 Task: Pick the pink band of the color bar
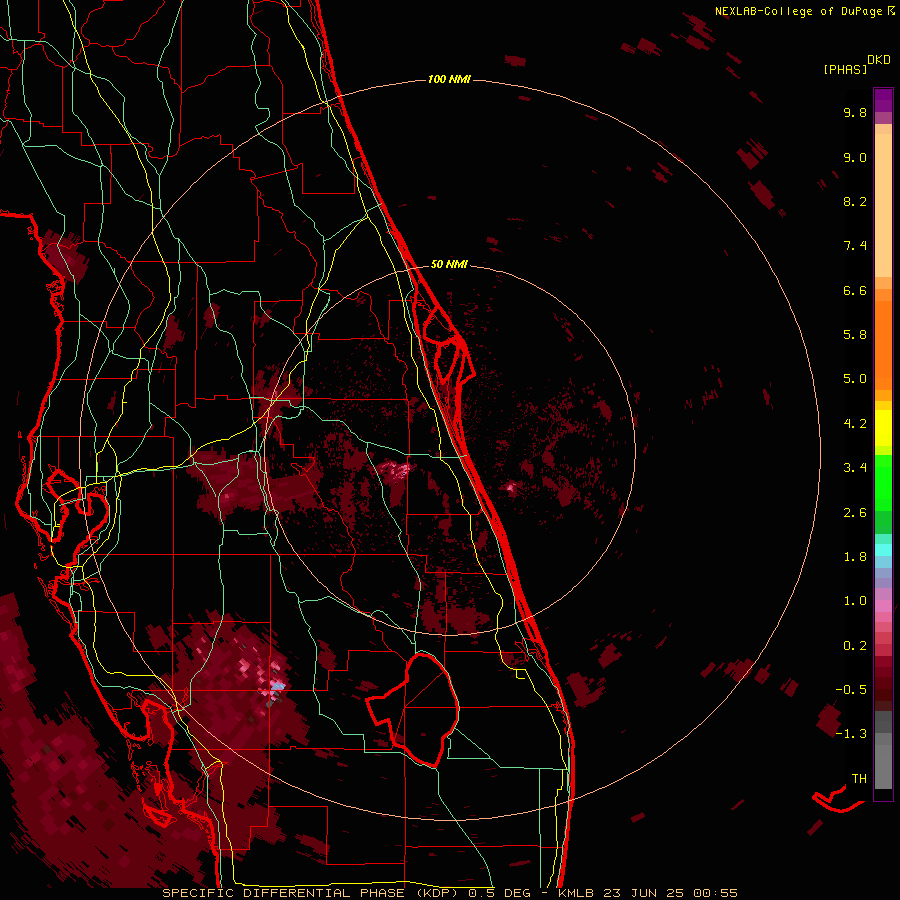[883, 606]
